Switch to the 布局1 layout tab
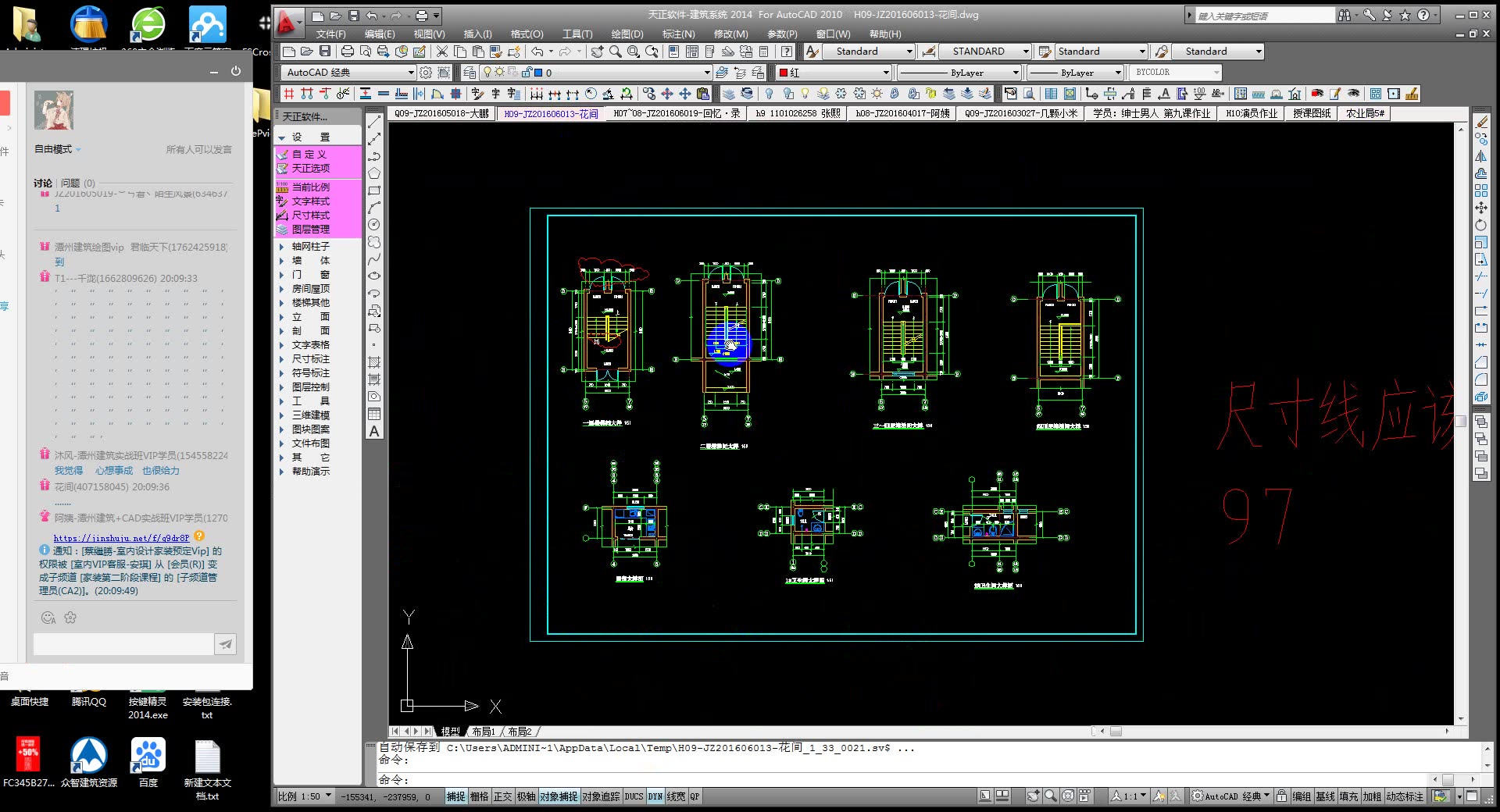The height and width of the screenshot is (812, 1500). click(x=484, y=732)
